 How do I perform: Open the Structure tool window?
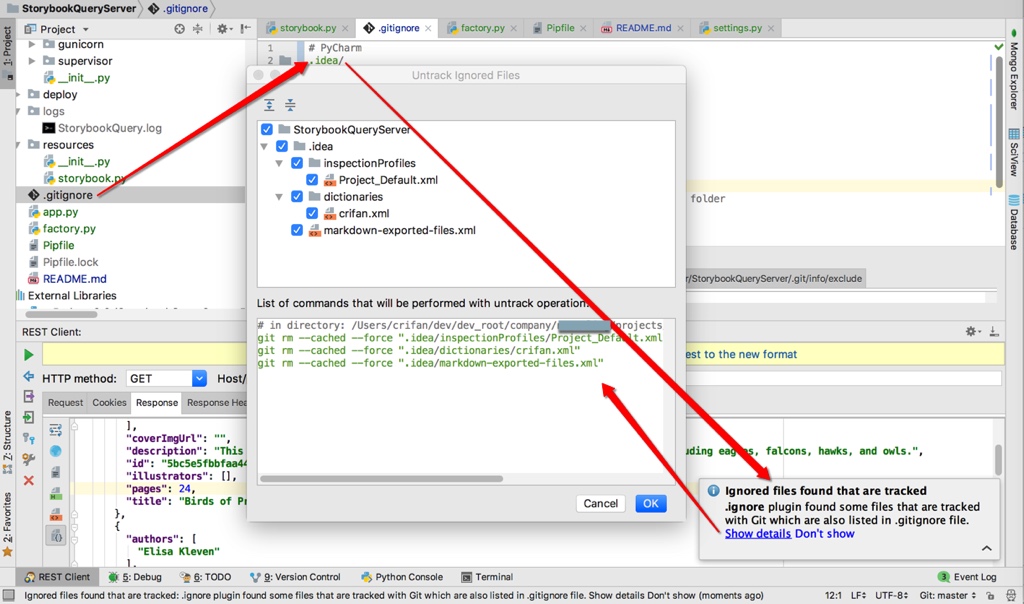click(x=7, y=443)
